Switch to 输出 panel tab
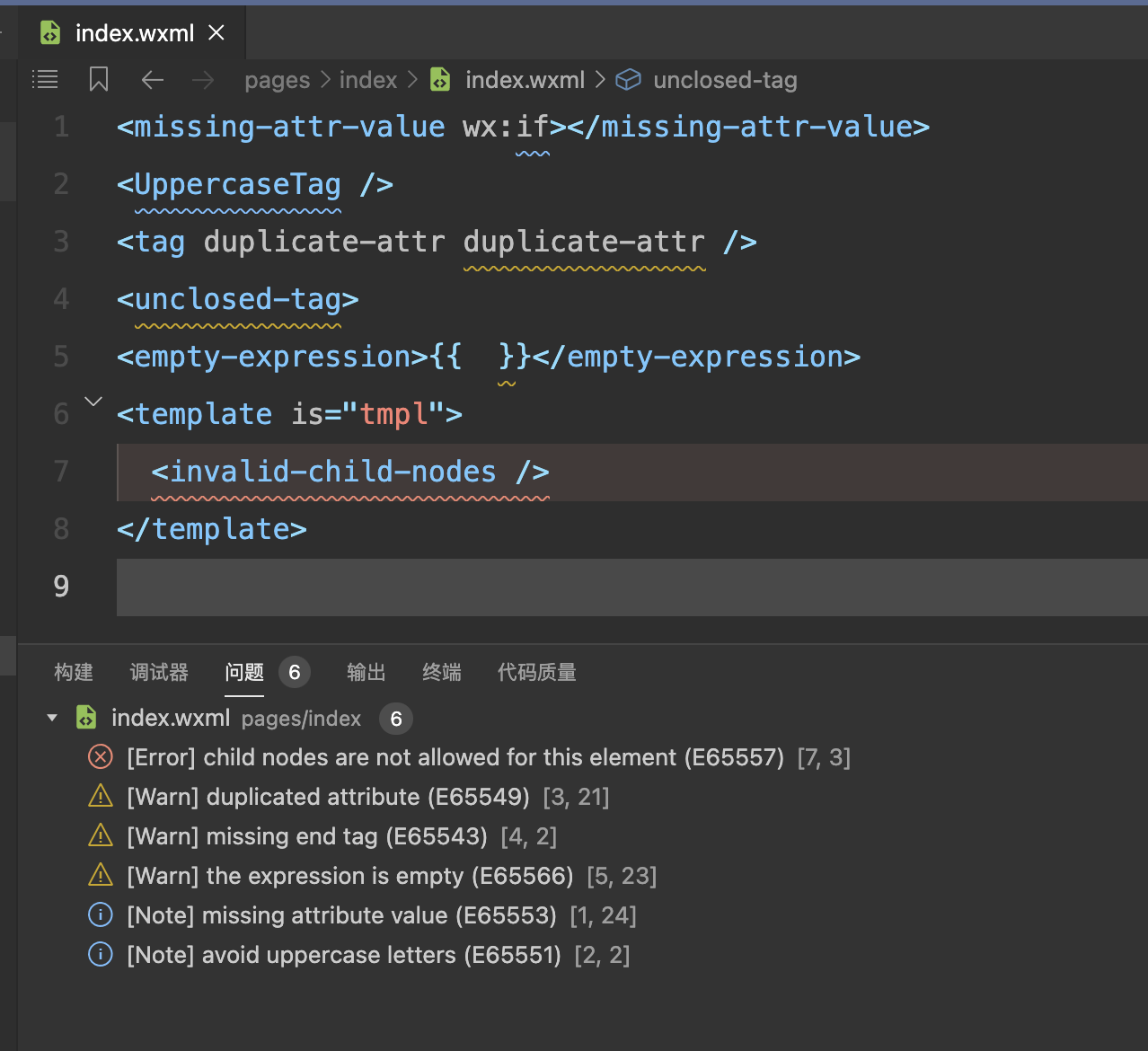The height and width of the screenshot is (1051, 1148). click(366, 672)
